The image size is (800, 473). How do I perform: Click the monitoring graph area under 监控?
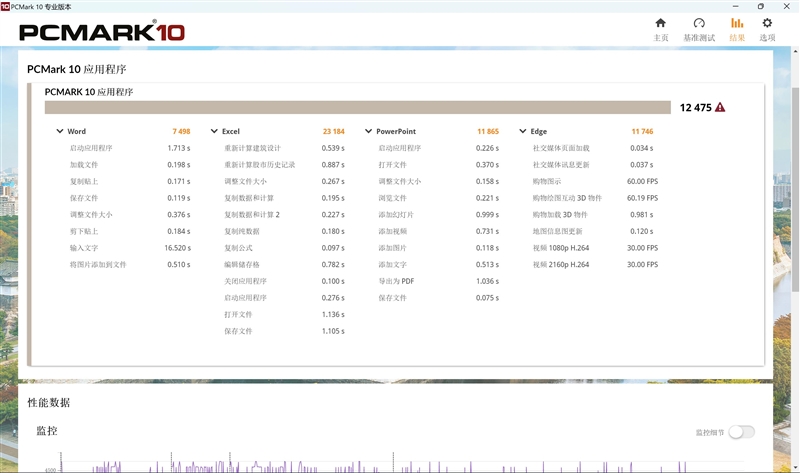(398, 462)
